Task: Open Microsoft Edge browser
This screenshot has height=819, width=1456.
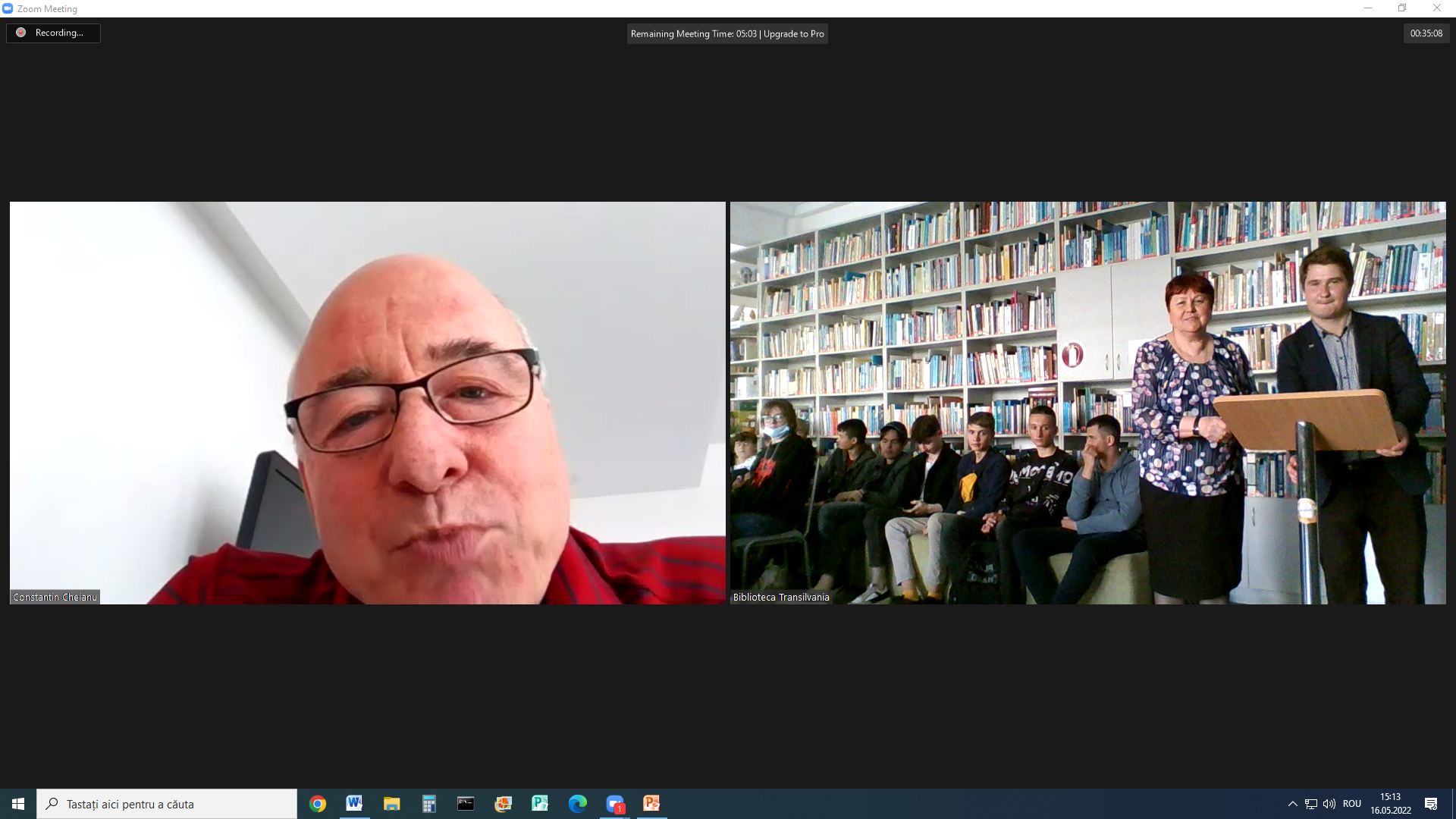Action: (577, 804)
